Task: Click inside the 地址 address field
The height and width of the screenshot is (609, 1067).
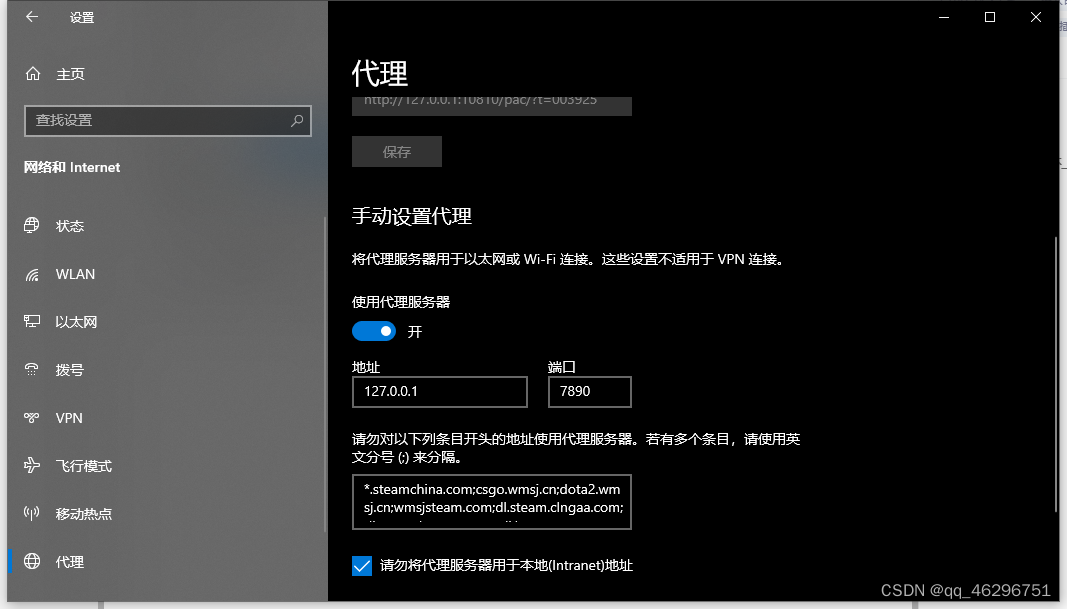Action: [x=439, y=392]
